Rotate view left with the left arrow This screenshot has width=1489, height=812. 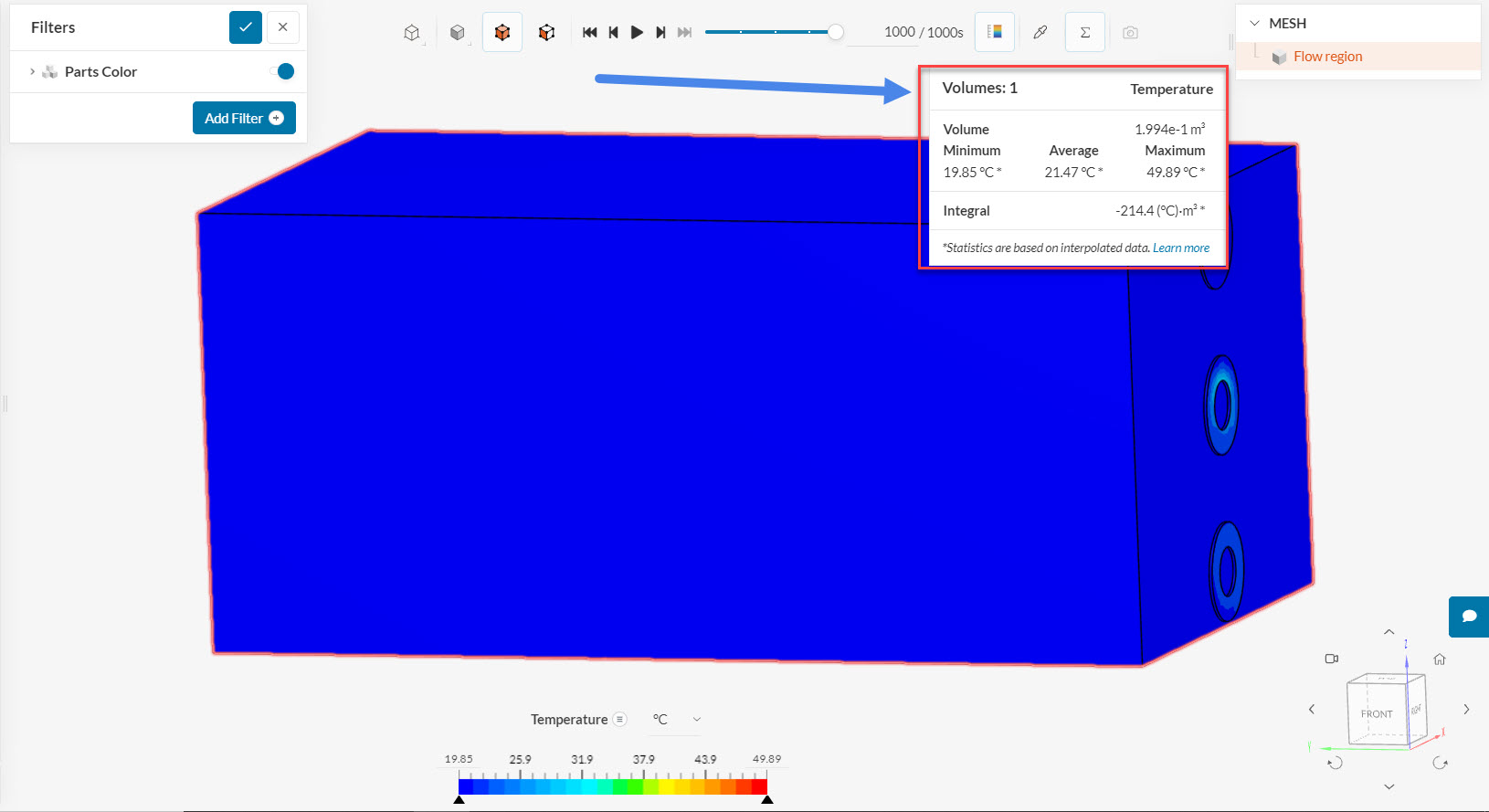(x=1312, y=709)
